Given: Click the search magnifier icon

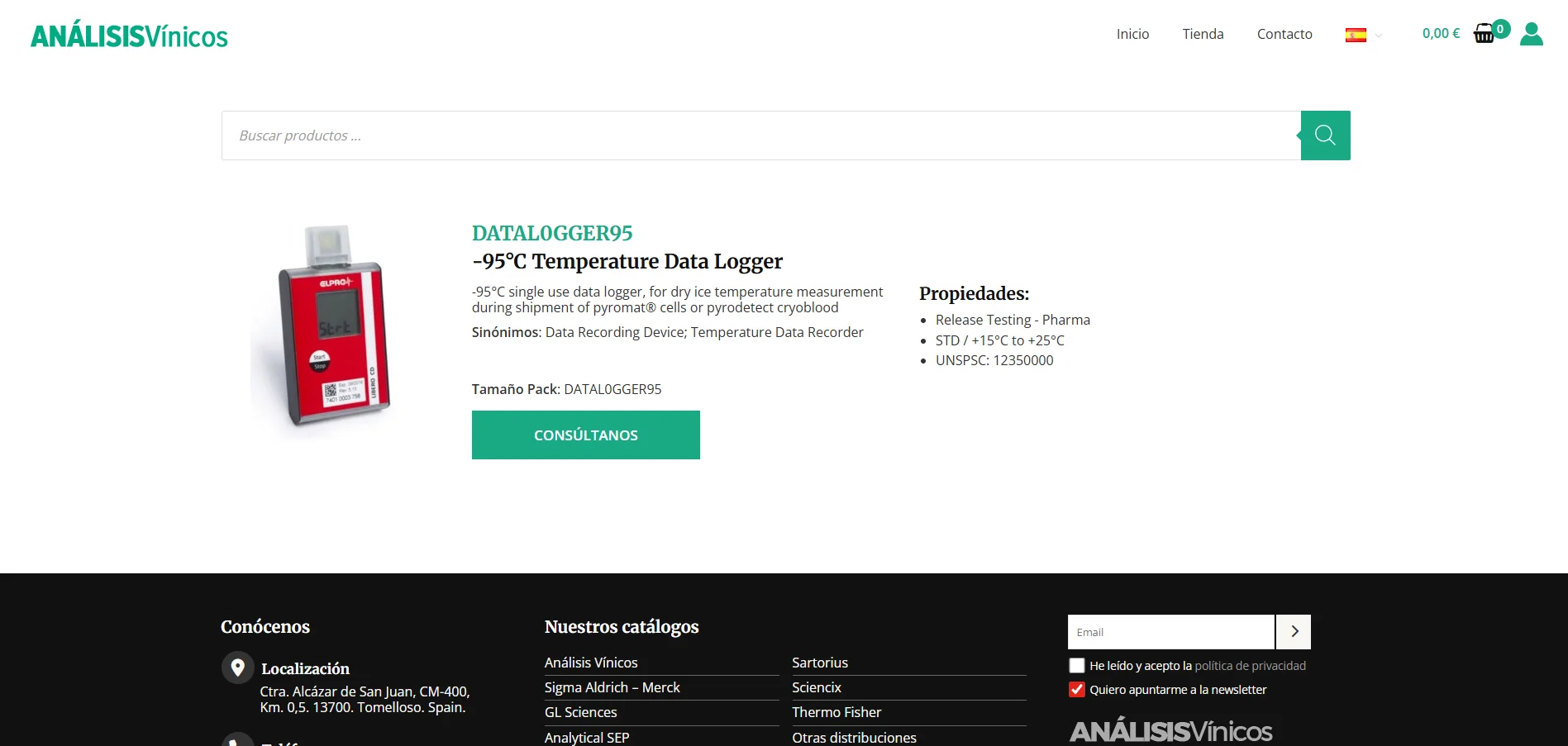Looking at the screenshot, I should point(1324,135).
